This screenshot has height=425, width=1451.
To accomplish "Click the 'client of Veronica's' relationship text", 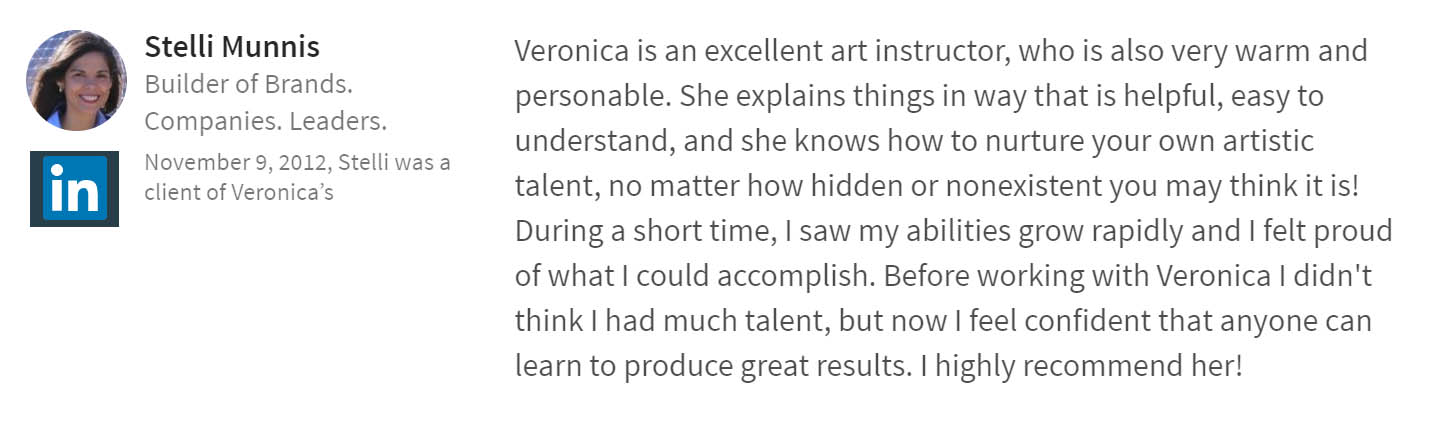I will click(x=239, y=192).
